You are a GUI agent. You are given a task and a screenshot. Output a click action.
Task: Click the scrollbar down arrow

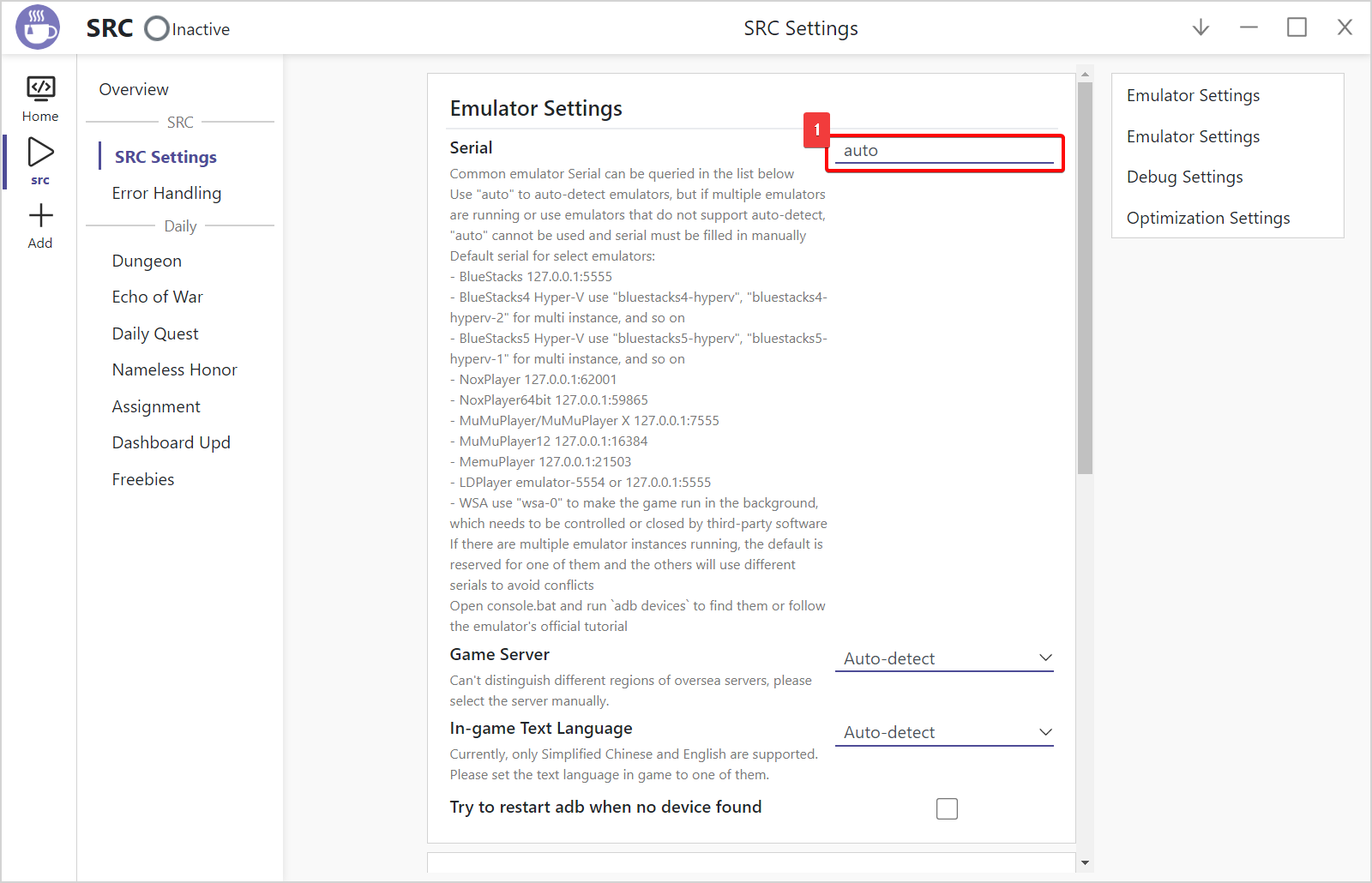click(x=1085, y=863)
